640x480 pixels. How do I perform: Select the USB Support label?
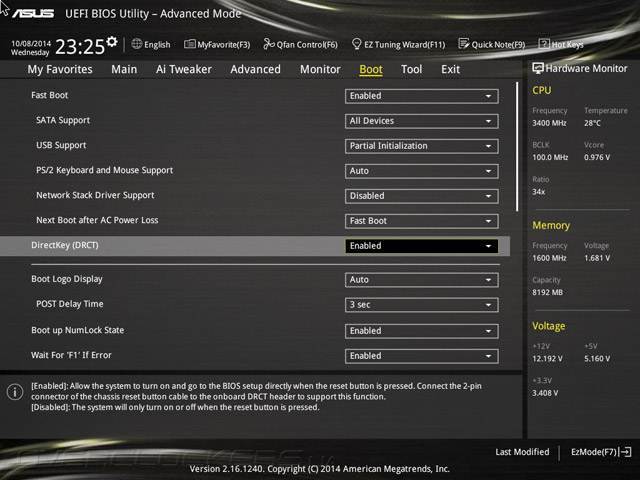pyautogui.click(x=61, y=145)
